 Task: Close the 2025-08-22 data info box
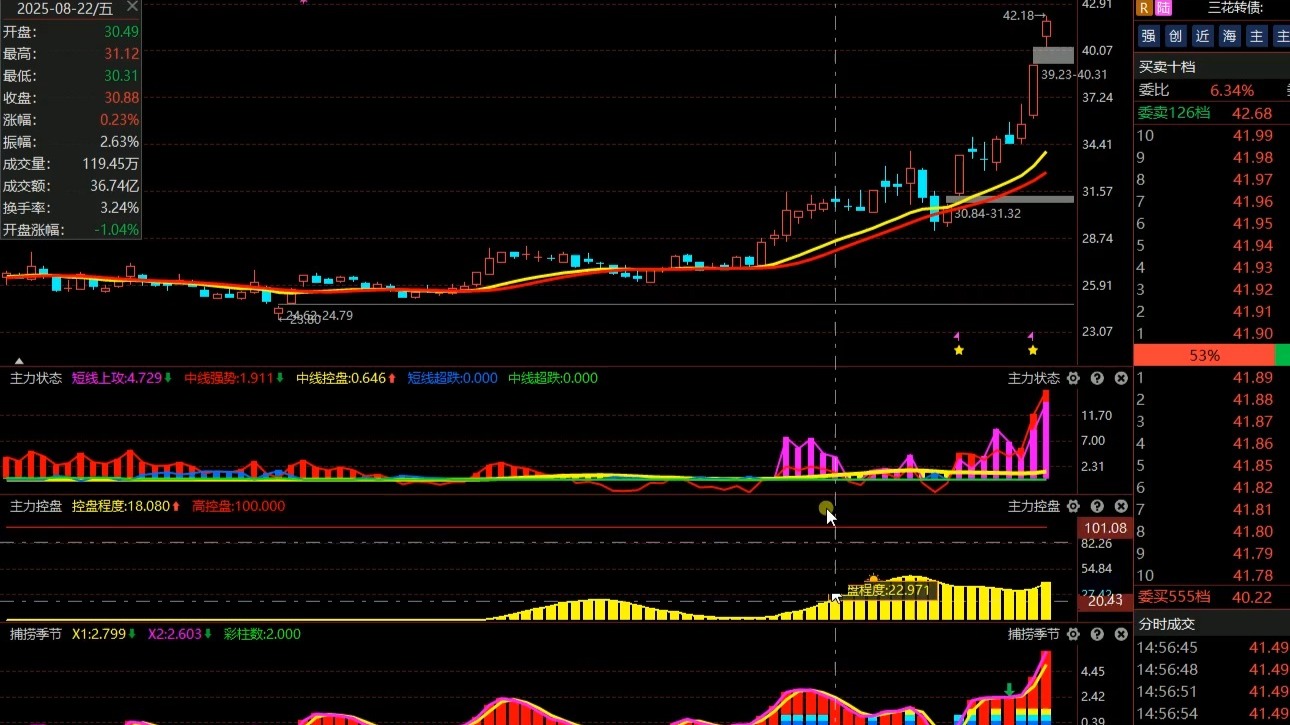point(132,8)
